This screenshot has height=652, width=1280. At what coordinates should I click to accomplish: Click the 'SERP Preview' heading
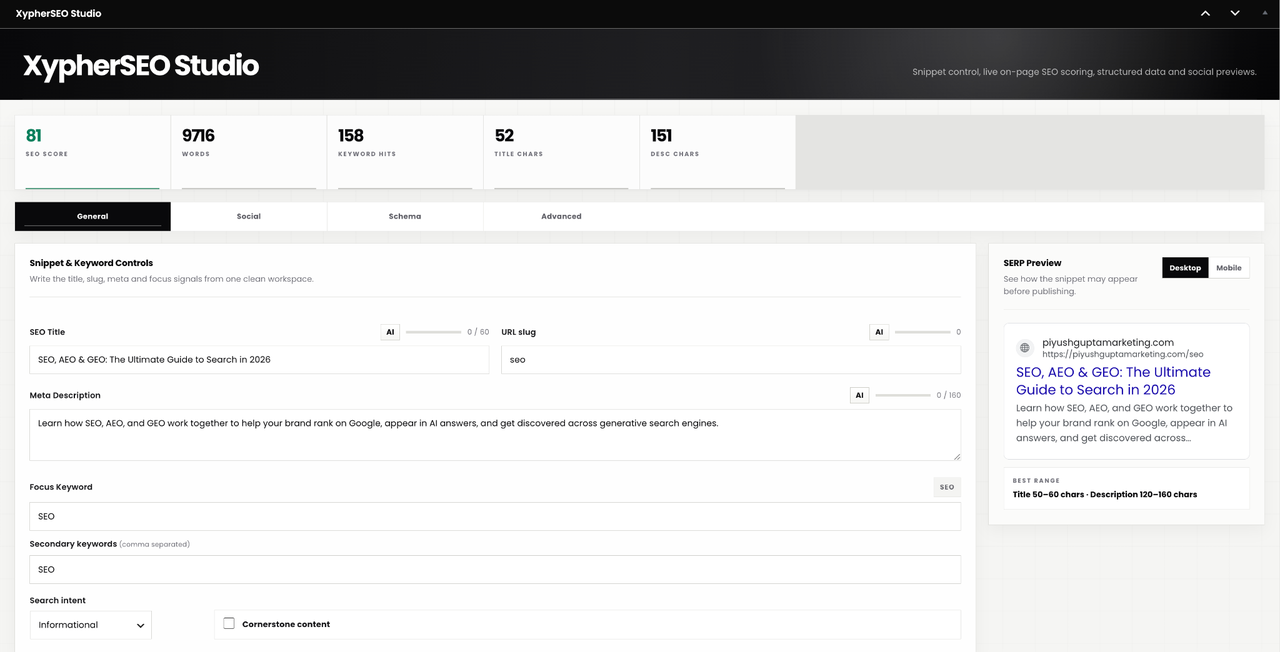tap(1033, 263)
